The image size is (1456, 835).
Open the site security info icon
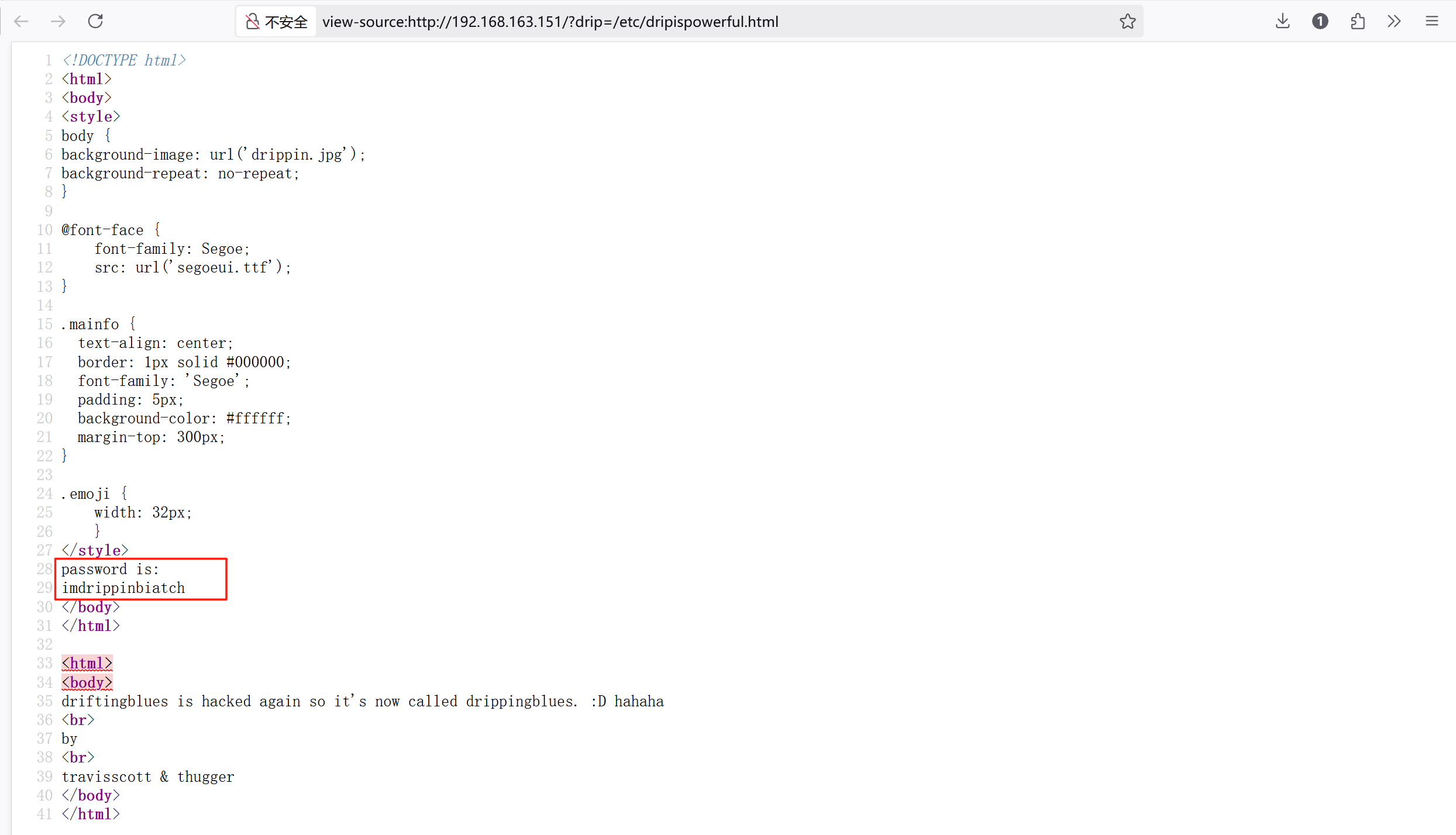[252, 22]
